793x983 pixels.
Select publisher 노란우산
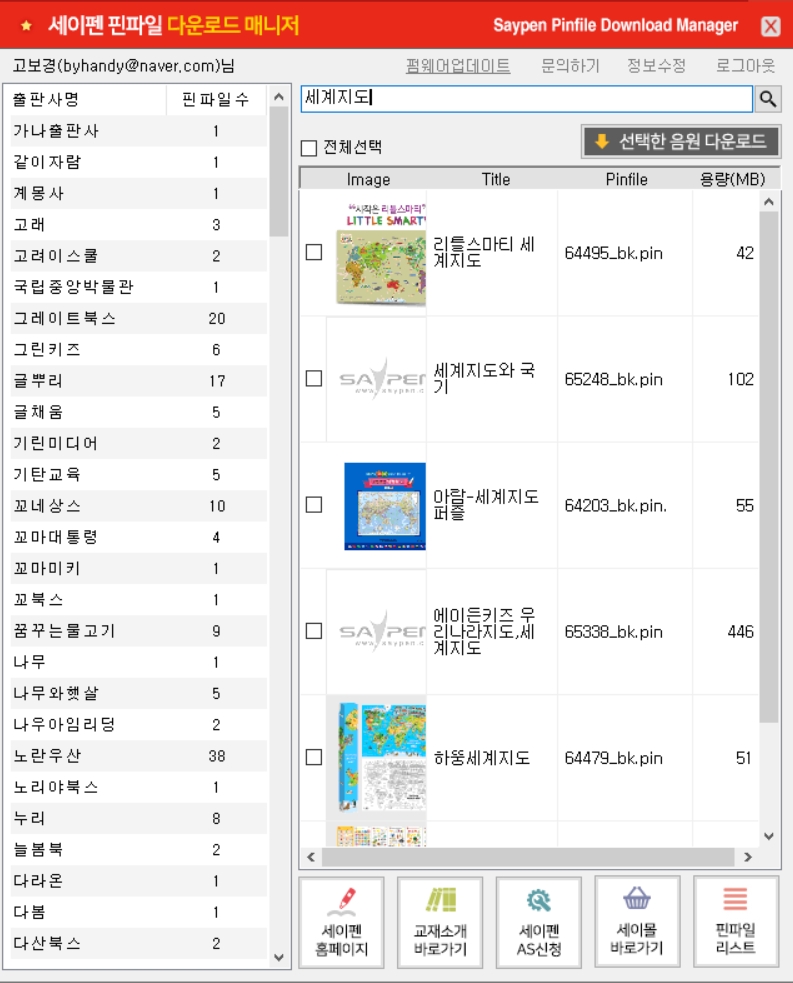tap(139, 755)
